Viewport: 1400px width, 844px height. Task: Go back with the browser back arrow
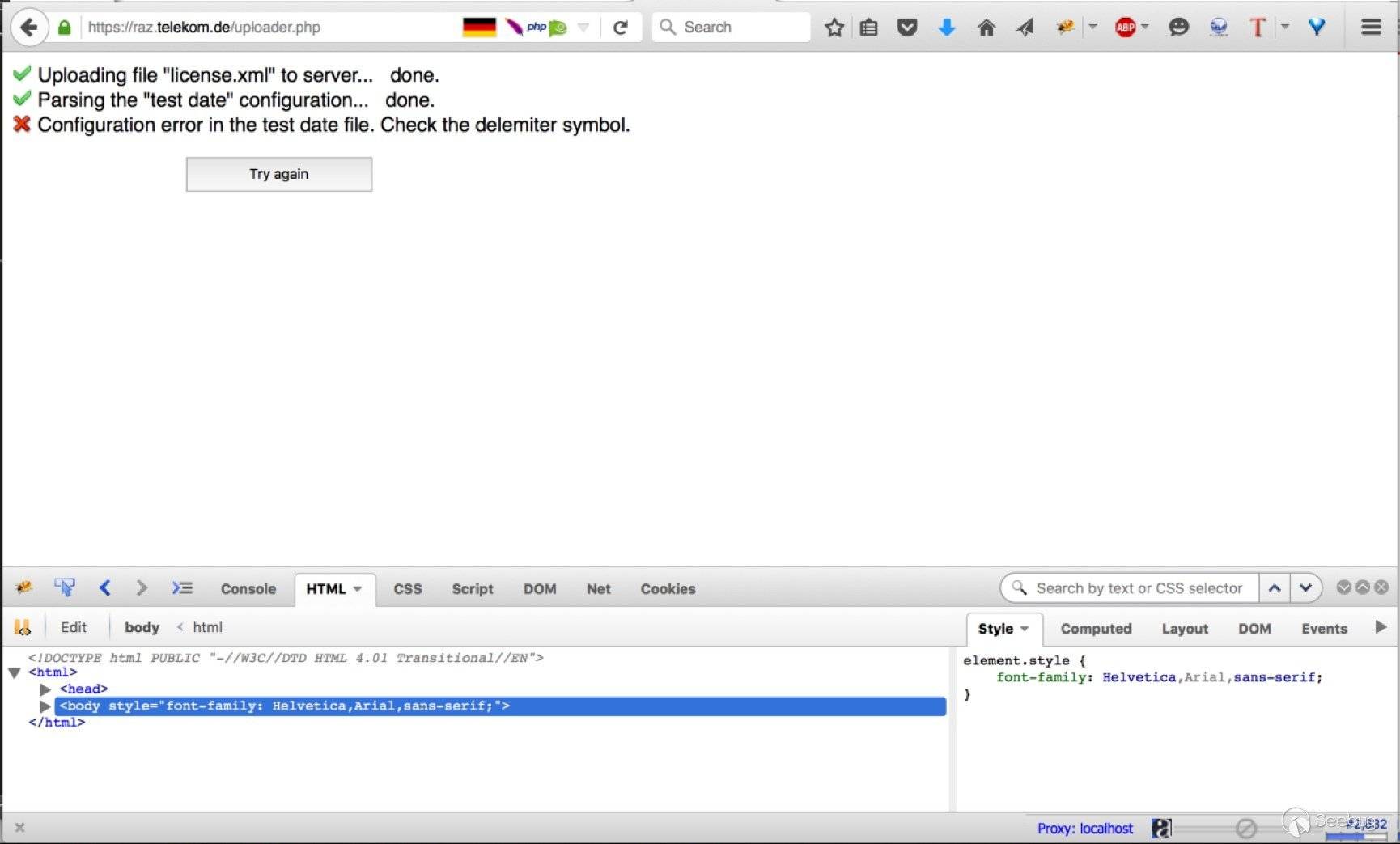(x=28, y=27)
